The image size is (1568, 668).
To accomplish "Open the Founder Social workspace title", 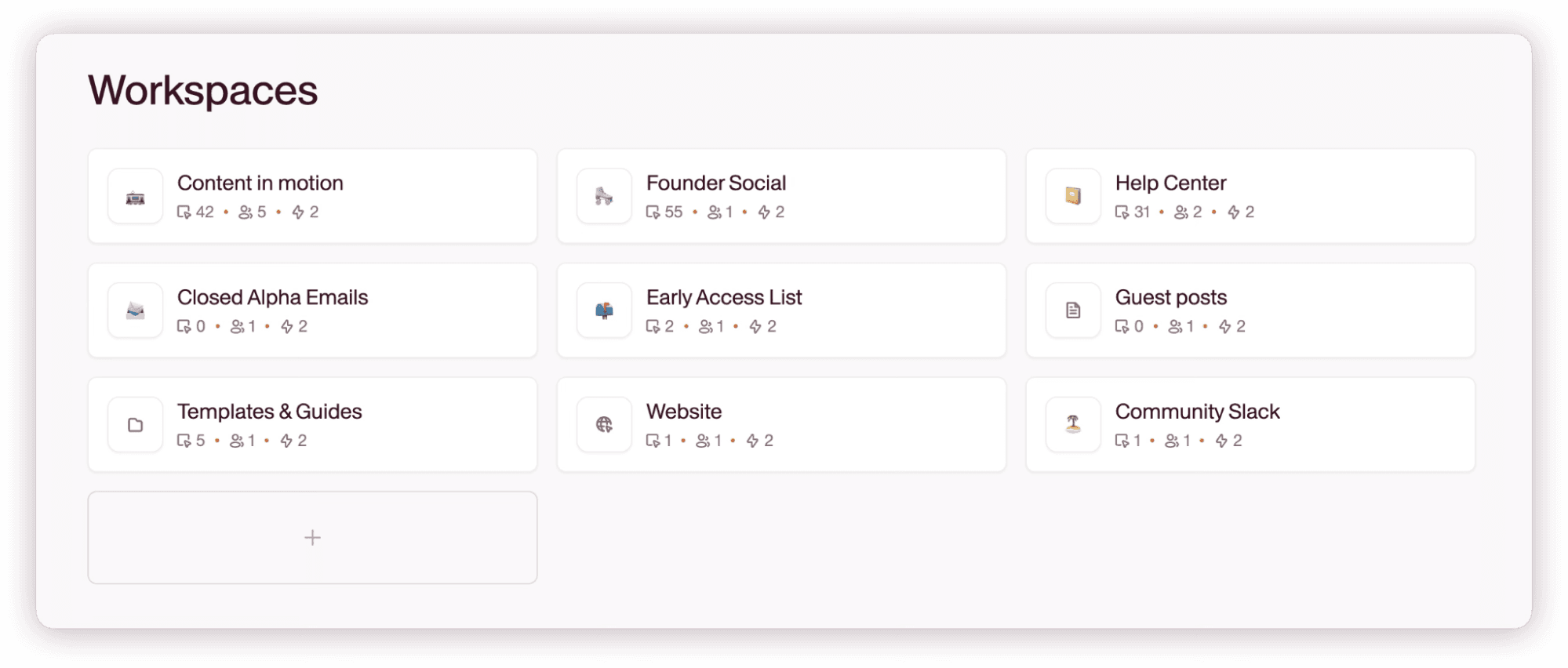I will (x=715, y=183).
